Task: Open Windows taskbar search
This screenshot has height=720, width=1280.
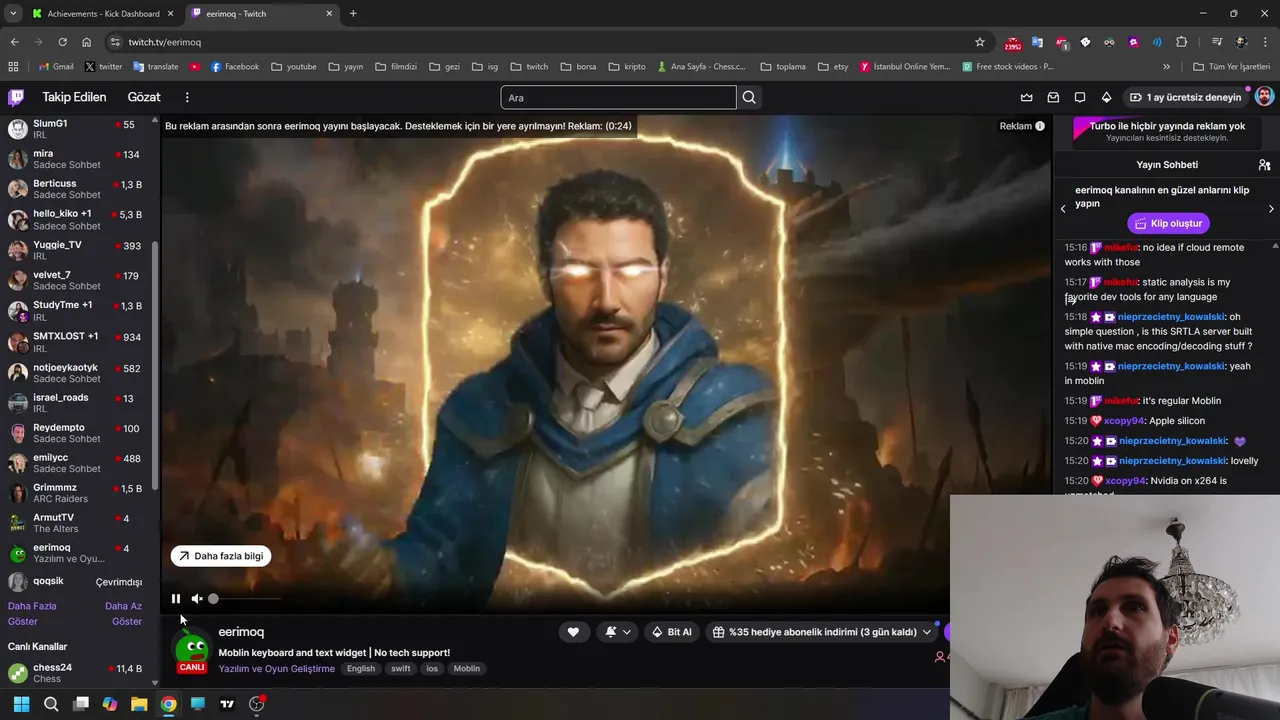Action: (x=51, y=704)
